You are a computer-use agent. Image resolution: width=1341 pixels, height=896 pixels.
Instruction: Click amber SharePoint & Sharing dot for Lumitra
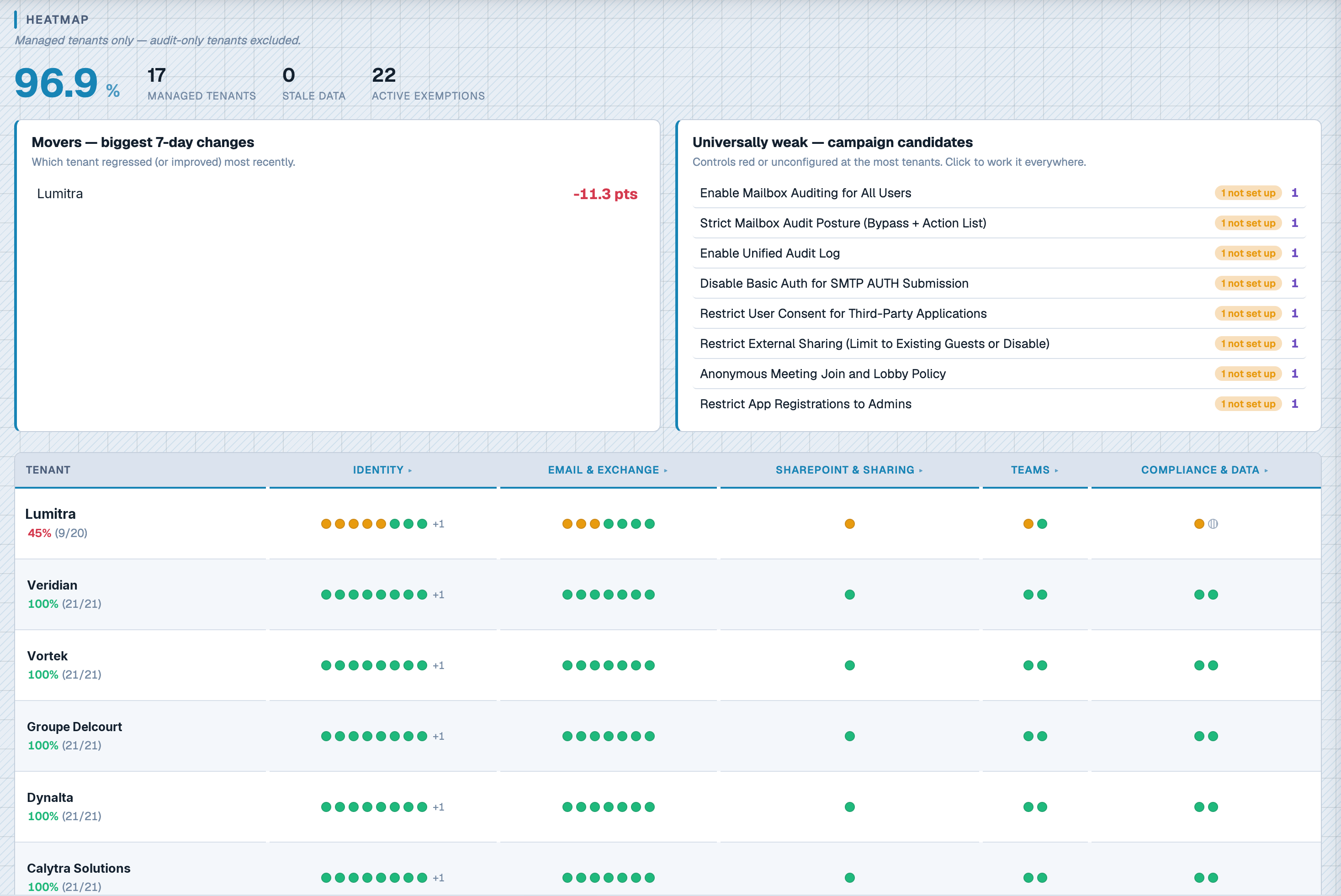849,524
